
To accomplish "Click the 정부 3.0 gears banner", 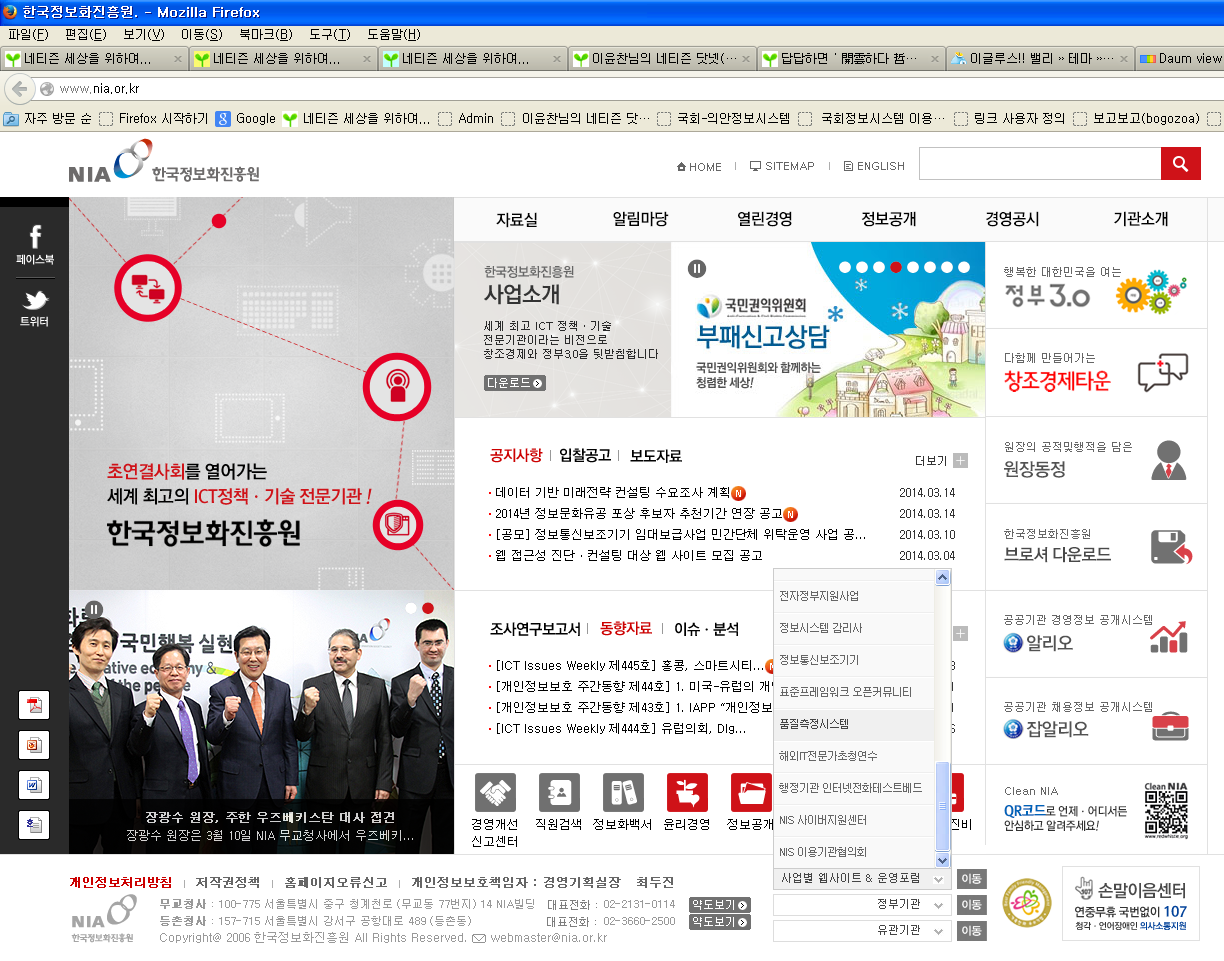I will pos(1095,285).
